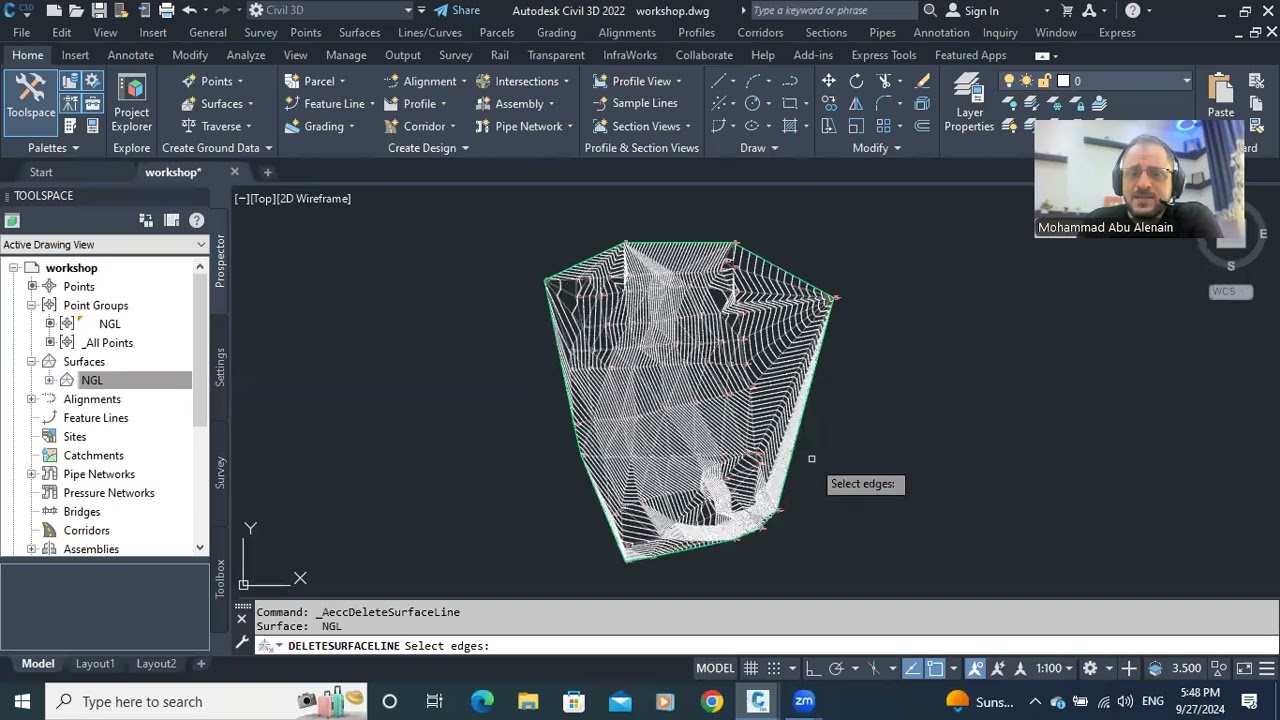Click the layer 0 color swatch

point(1063,81)
